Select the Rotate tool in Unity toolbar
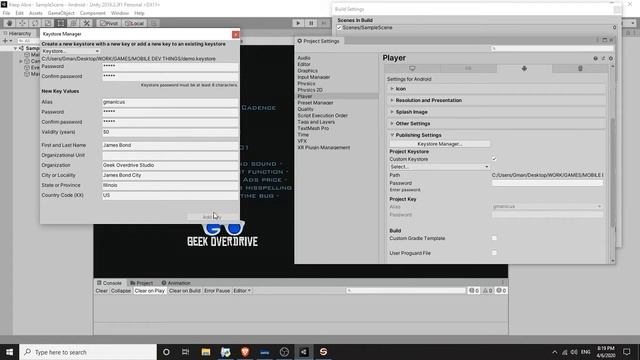640x360 pixels. (35, 23)
